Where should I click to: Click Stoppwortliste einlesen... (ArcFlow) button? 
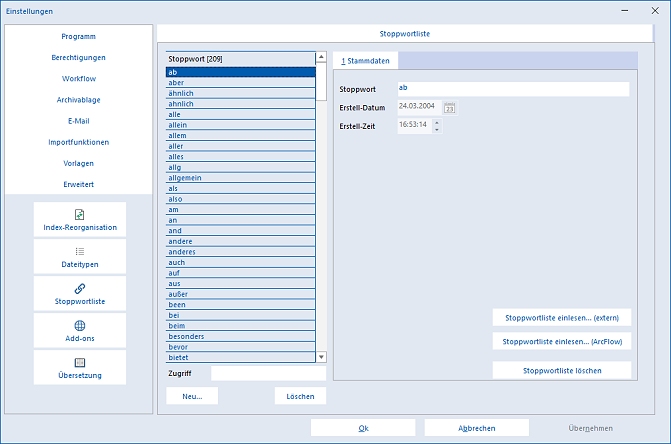click(x=562, y=341)
